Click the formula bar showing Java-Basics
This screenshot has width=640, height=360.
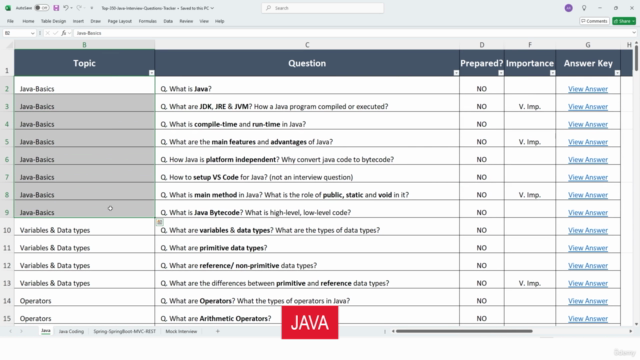[351, 33]
